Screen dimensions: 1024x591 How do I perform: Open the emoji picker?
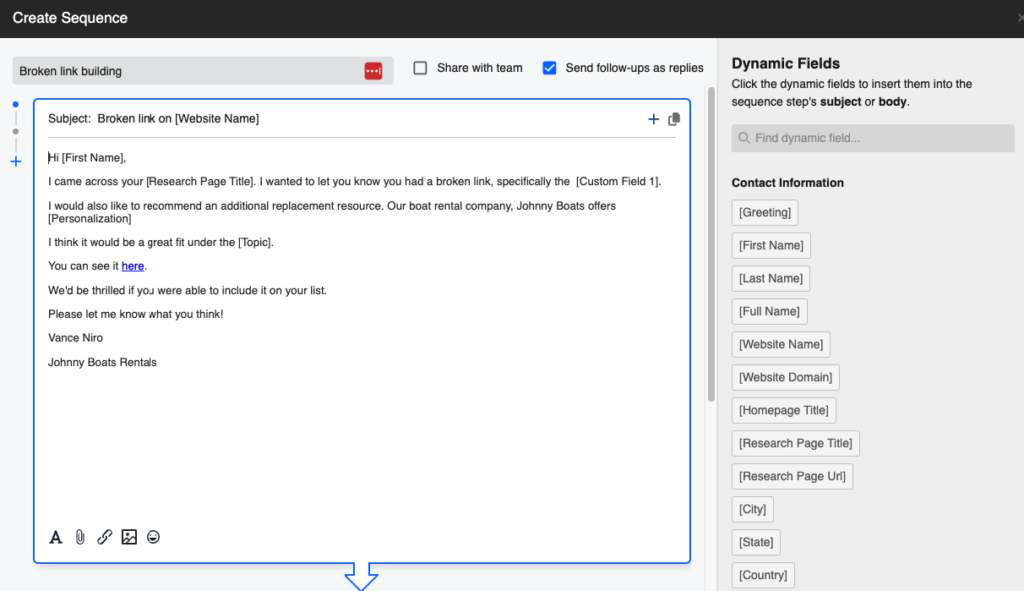[x=153, y=537]
